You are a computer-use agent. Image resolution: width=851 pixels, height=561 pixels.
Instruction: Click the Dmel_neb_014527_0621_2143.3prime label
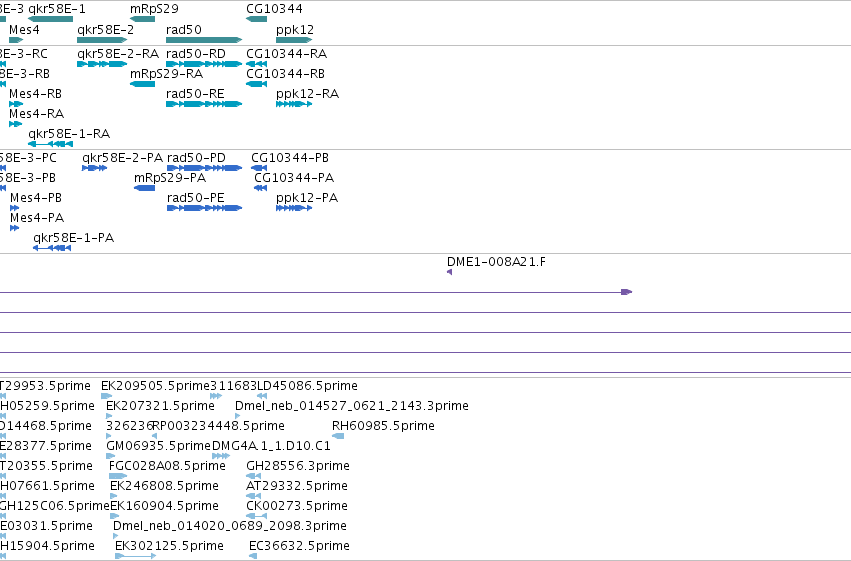[352, 406]
